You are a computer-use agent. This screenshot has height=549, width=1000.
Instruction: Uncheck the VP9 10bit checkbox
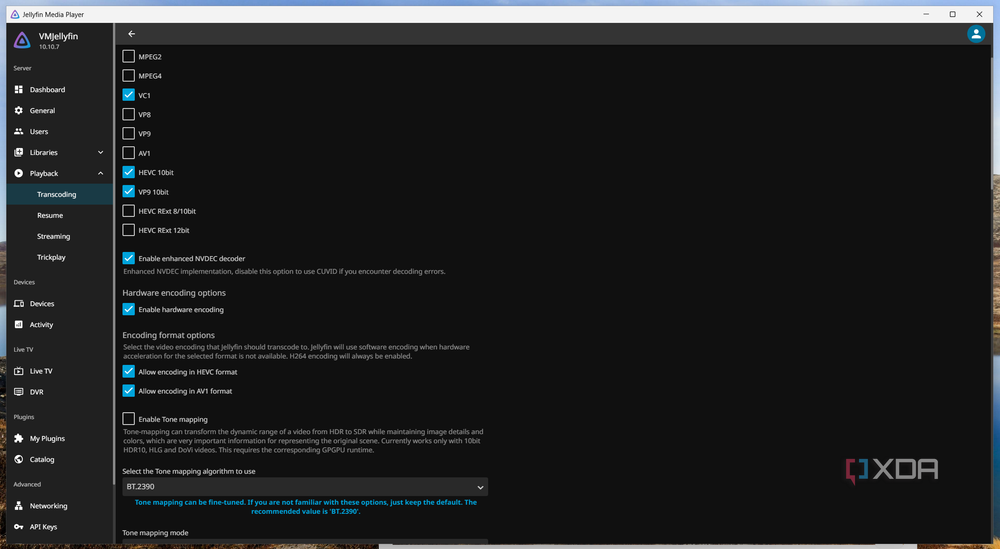128,191
